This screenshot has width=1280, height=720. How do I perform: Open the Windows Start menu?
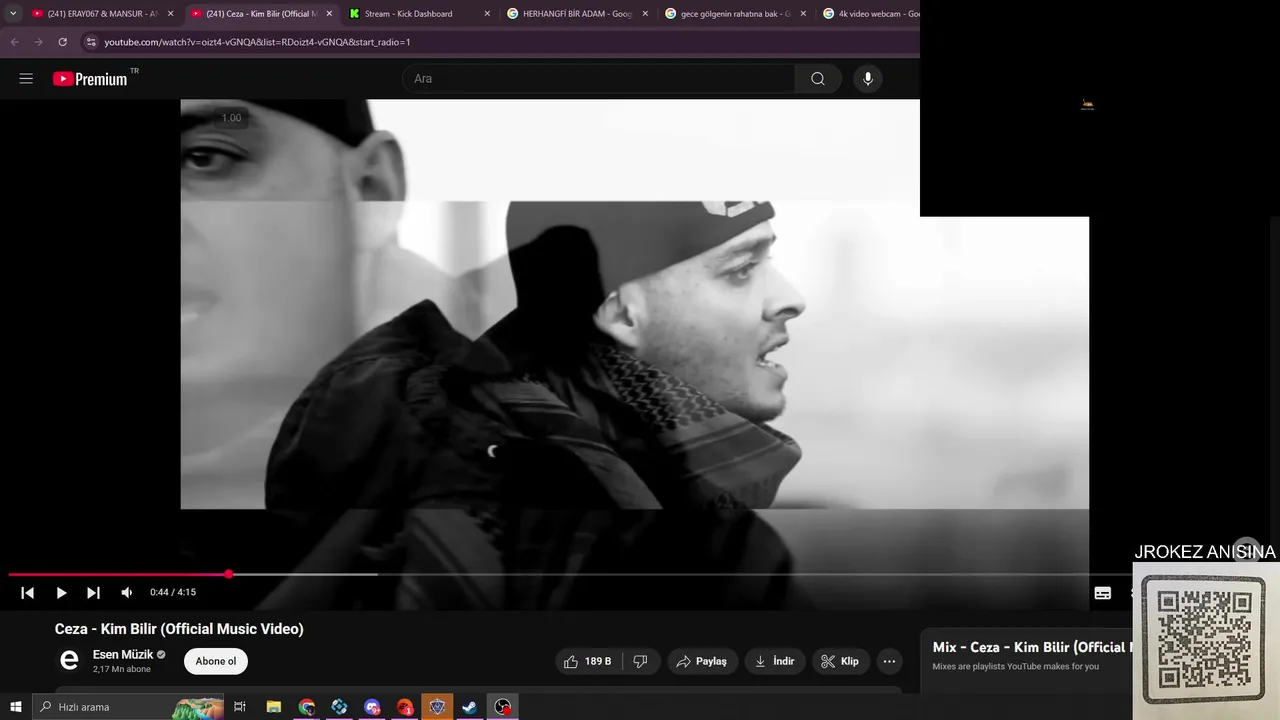(16, 707)
